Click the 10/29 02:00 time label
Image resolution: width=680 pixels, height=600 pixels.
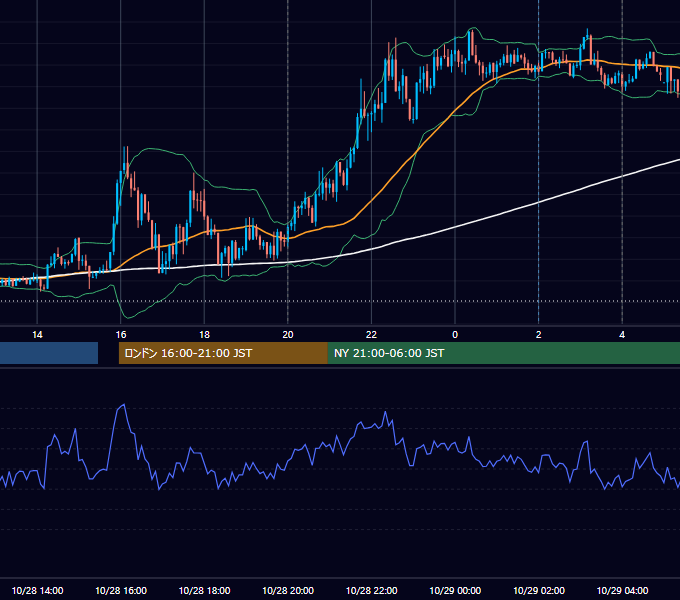[x=539, y=590]
